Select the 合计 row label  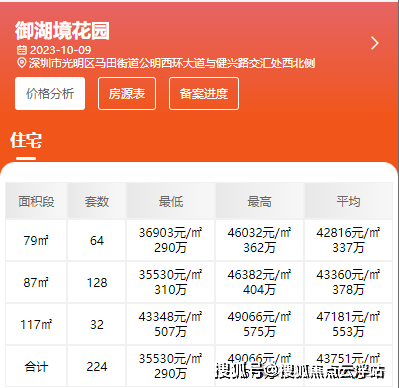(x=36, y=367)
